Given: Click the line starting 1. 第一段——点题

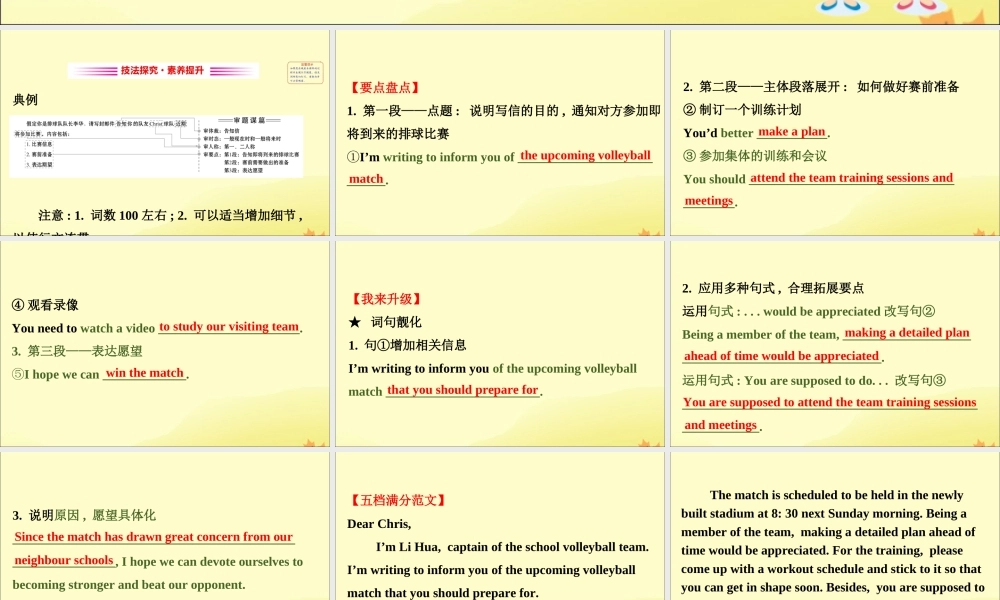Looking at the screenshot, I should tap(504, 111).
